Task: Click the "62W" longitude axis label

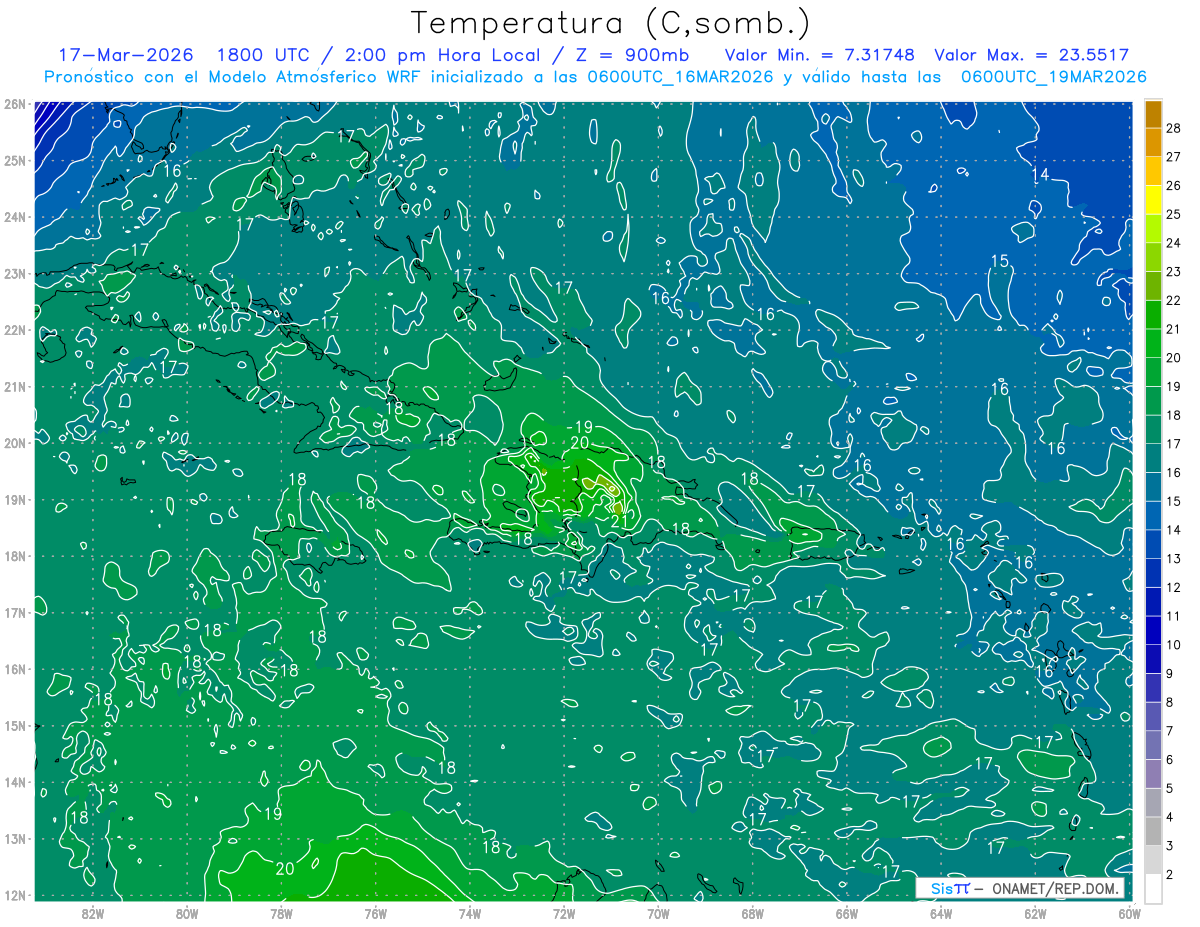Action: (x=1036, y=913)
